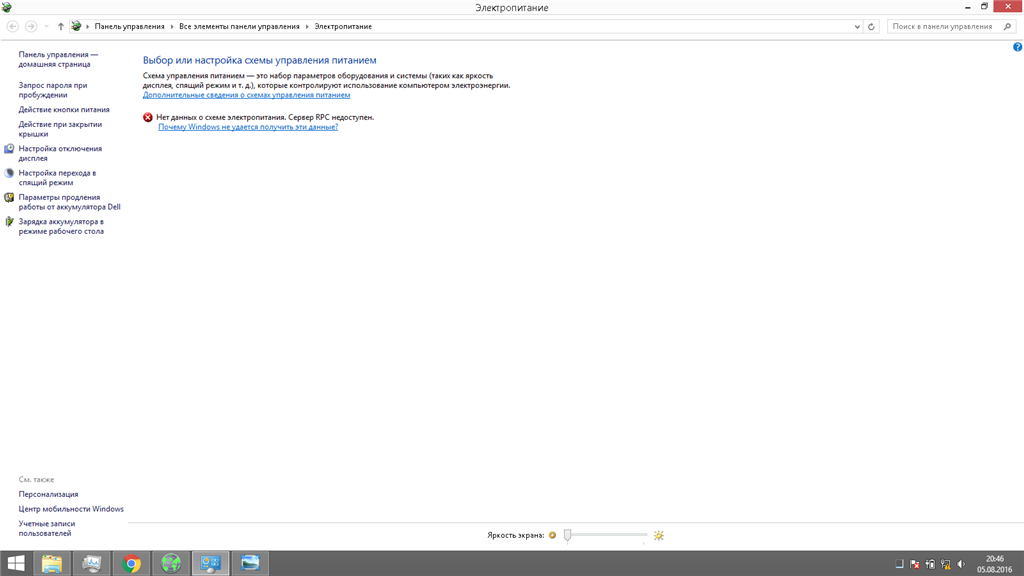Click the sleep mode moon icon

coord(9,173)
